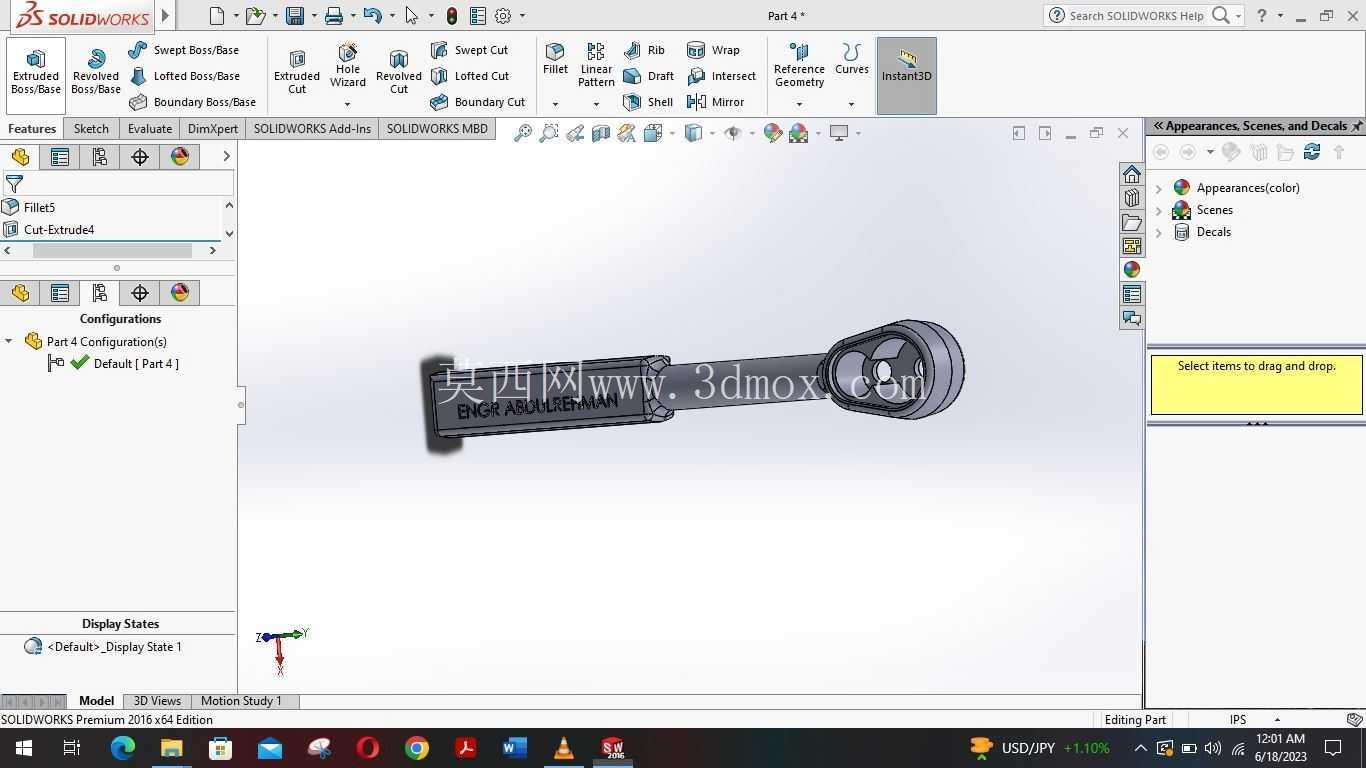Screen dimensions: 1366x768
Task: Expand the Hole Wizard dropdown arrow
Action: tap(348, 104)
